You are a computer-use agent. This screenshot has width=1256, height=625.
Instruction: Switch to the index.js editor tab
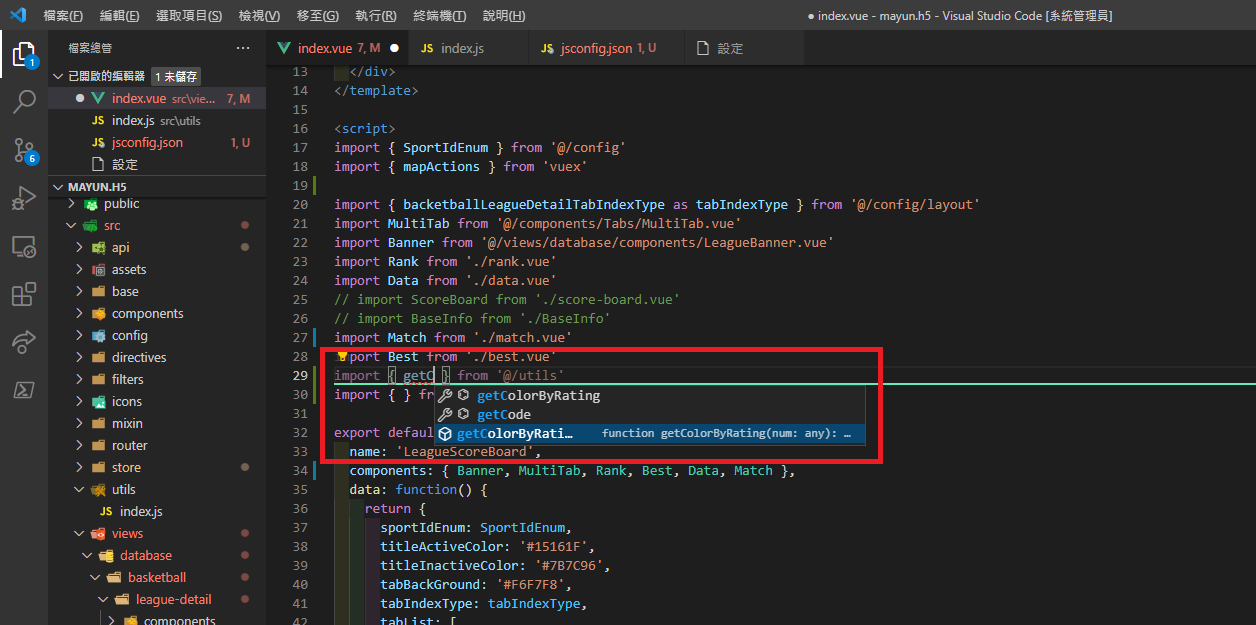(462, 48)
